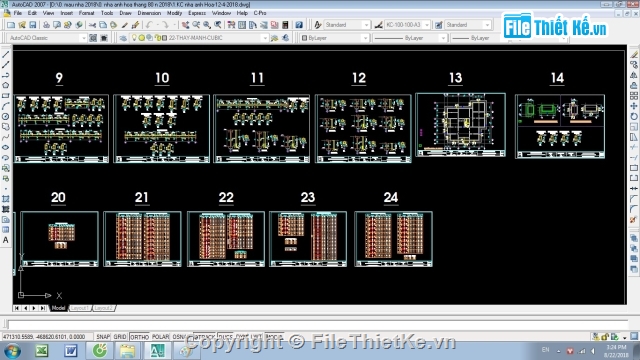Switch to the Layout1 tab
This screenshot has height=360, width=640.
click(x=80, y=308)
